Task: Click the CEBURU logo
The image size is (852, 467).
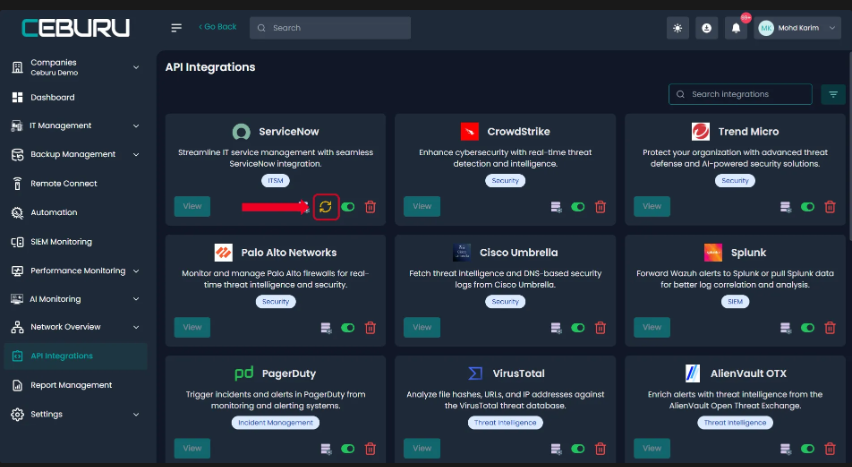Action: pos(76,28)
